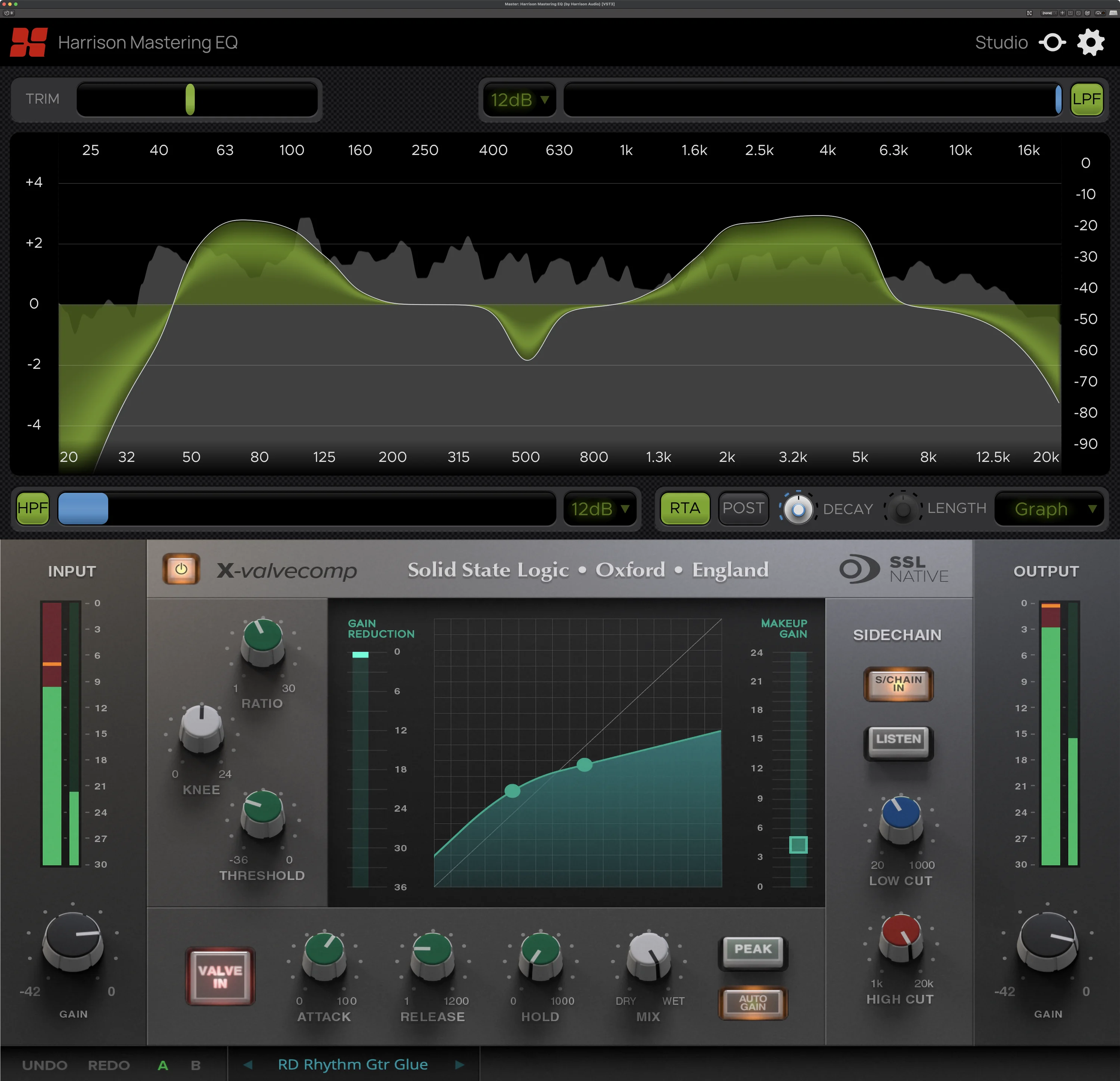Click the GAIN REDUCTION meter label
This screenshot has height=1081, width=1120.
381,628
